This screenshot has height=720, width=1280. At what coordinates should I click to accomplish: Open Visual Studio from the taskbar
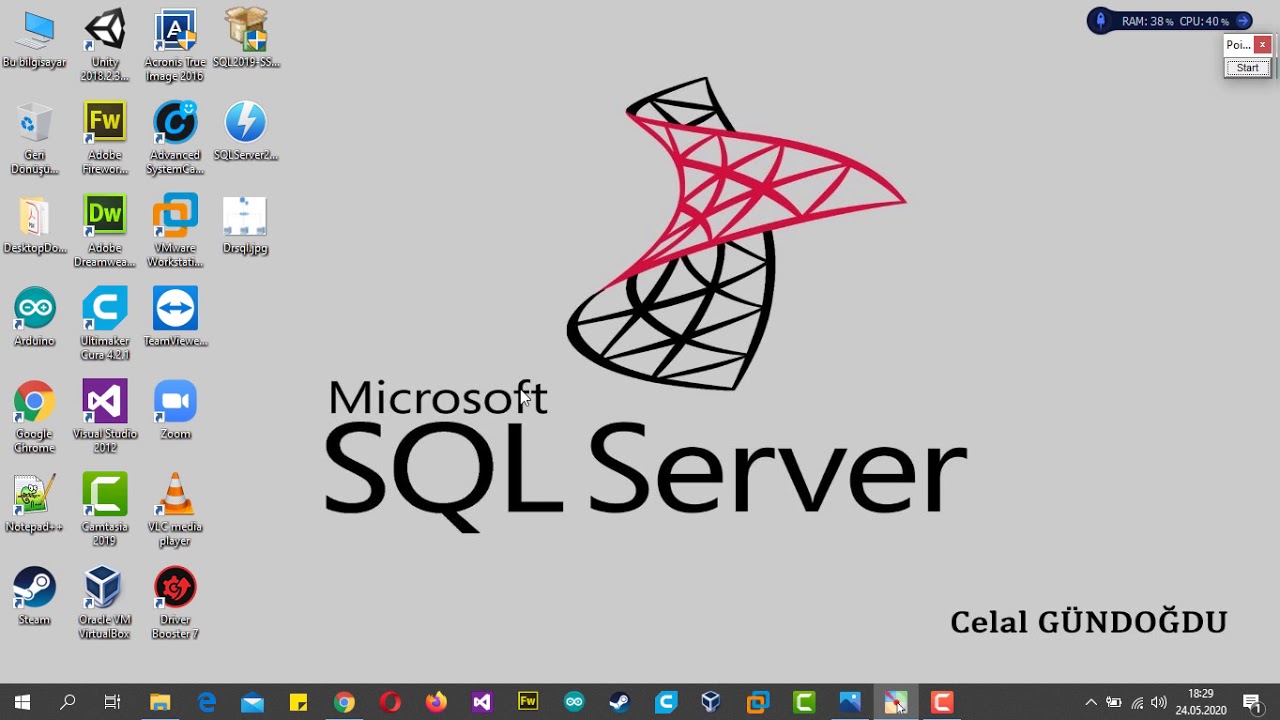482,702
